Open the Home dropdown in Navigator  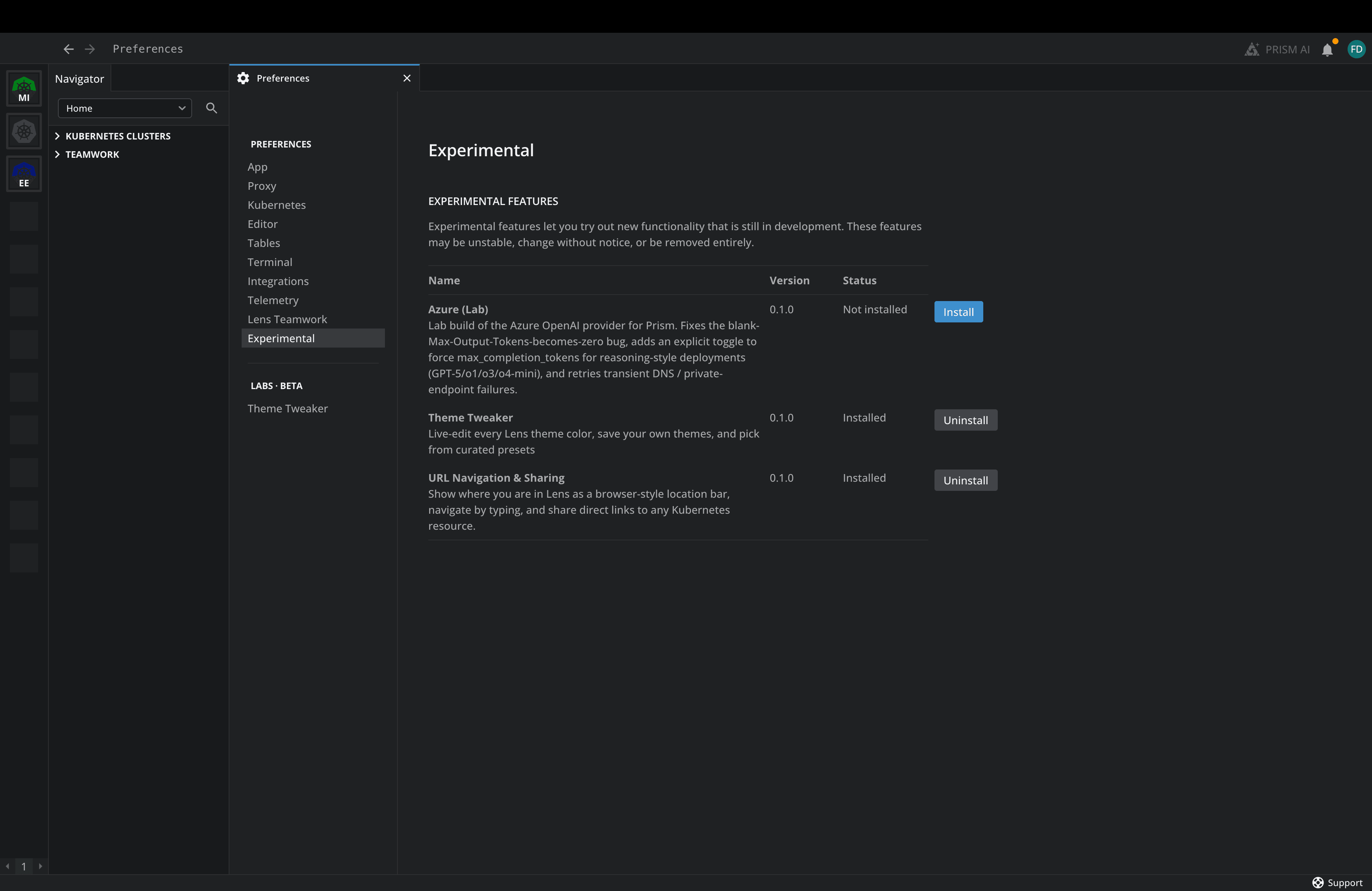click(125, 108)
